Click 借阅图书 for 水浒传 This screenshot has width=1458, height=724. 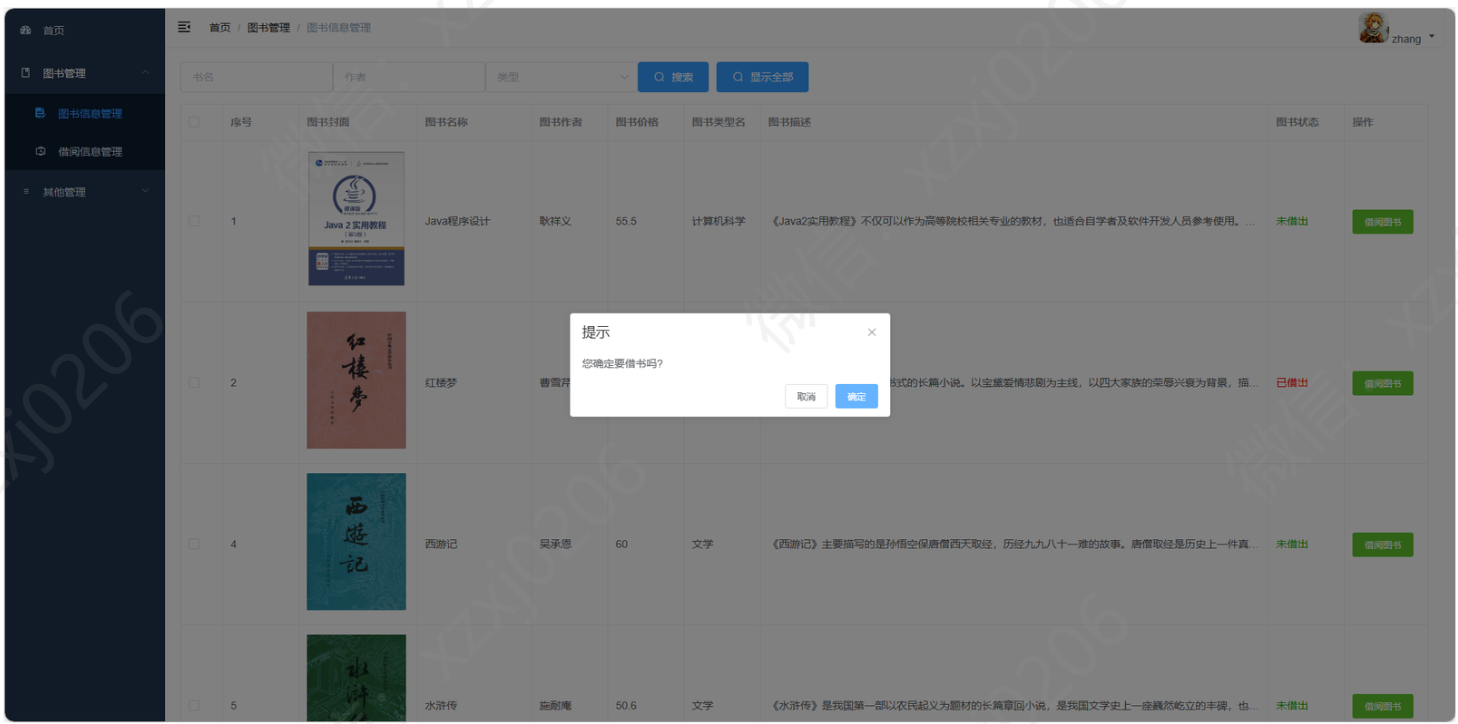pos(1382,706)
